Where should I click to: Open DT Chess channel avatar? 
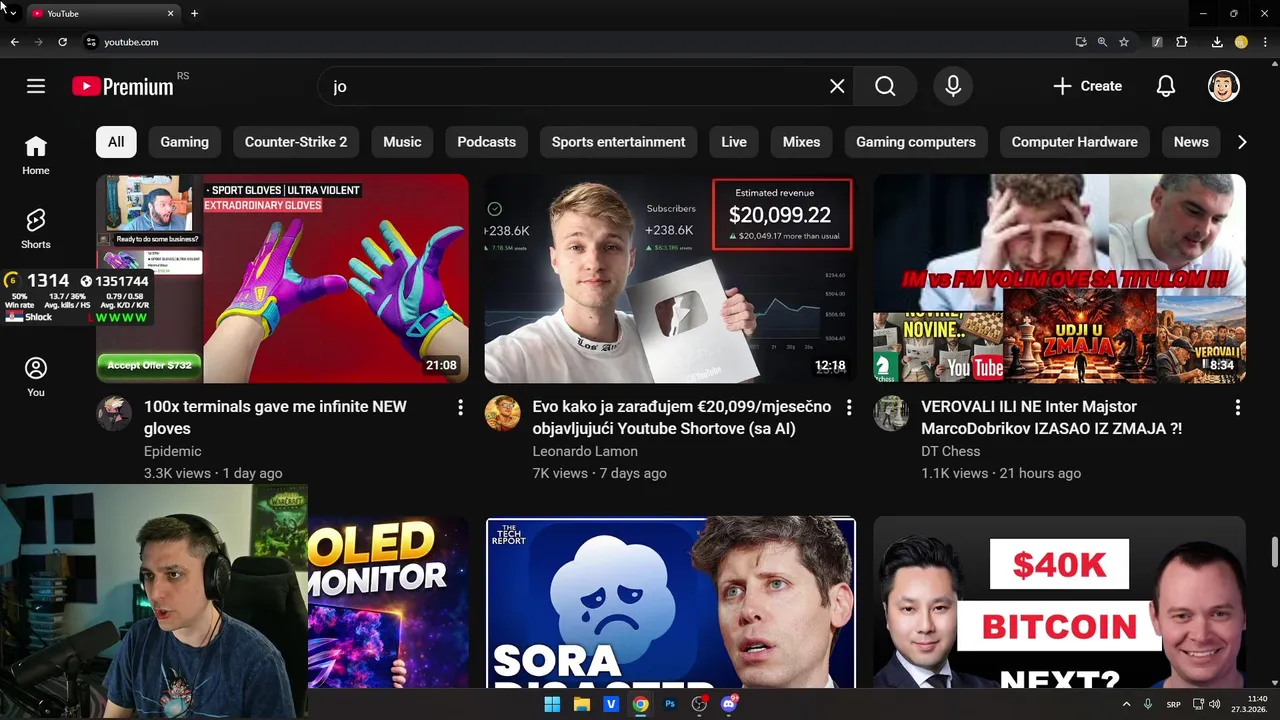click(x=891, y=413)
